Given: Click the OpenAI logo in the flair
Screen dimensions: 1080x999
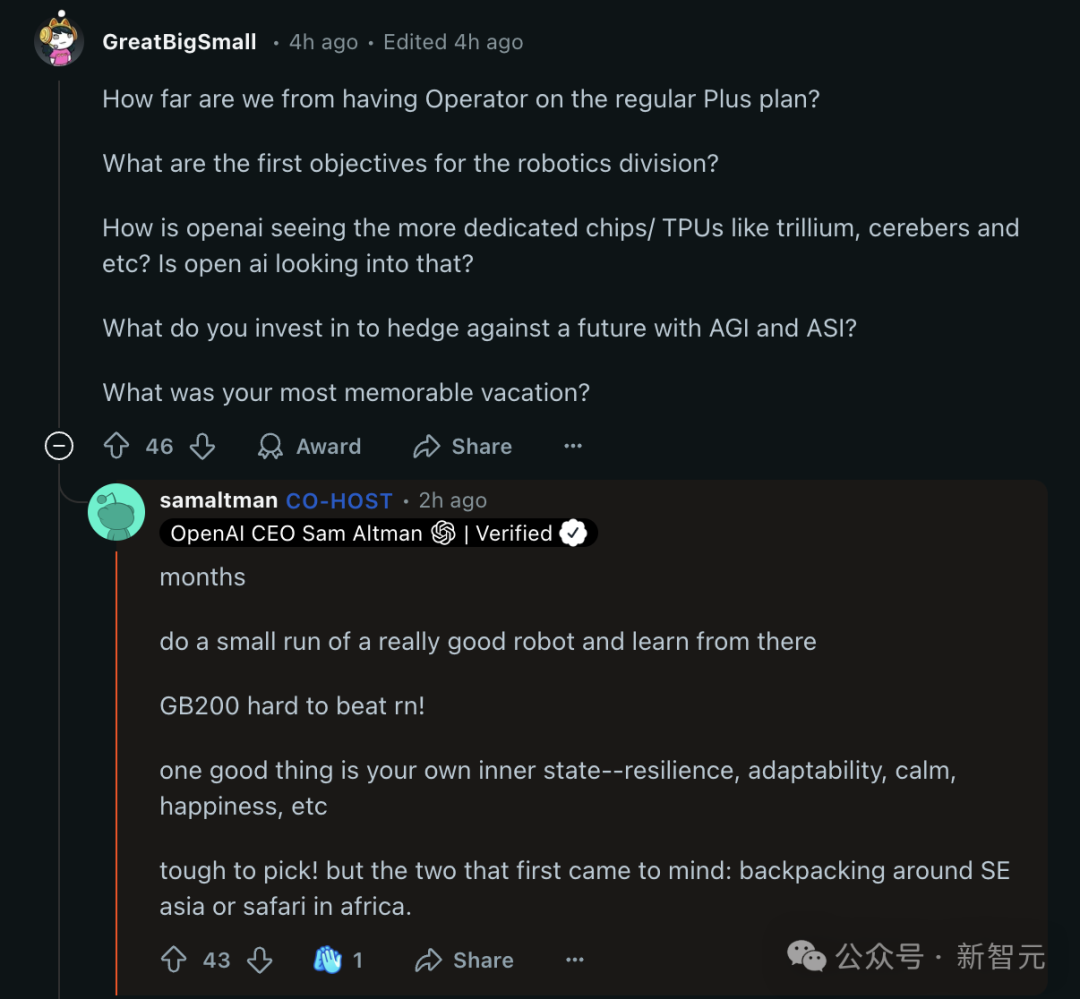Looking at the screenshot, I should coord(443,533).
